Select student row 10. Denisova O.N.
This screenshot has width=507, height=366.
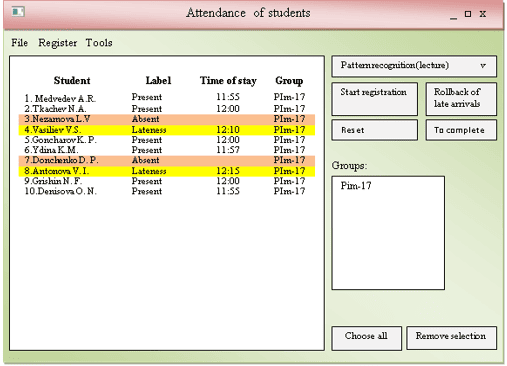(167, 191)
